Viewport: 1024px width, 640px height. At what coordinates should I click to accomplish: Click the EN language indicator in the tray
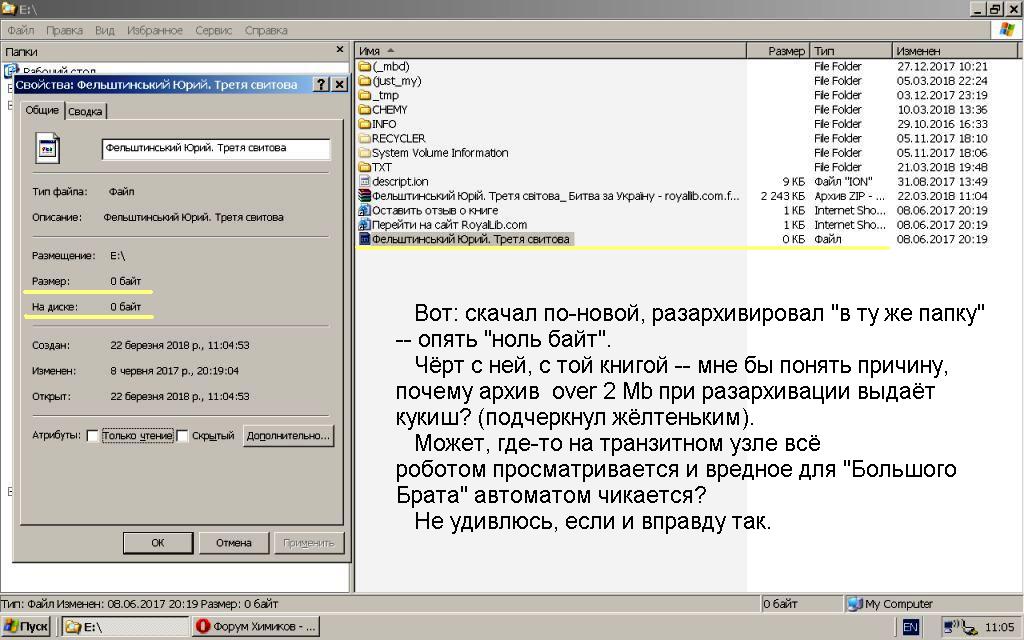pos(910,627)
